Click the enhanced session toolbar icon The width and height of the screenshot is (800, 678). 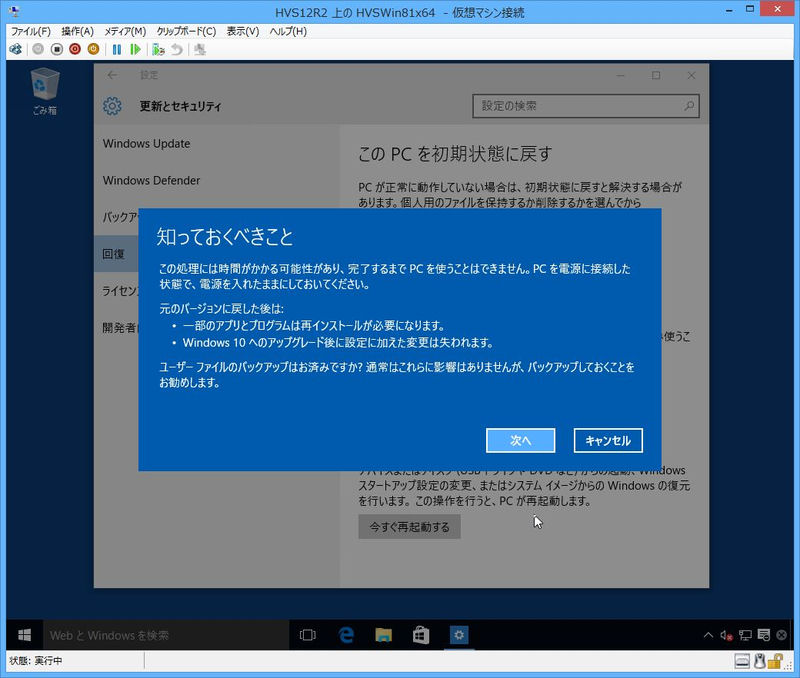click(x=200, y=49)
